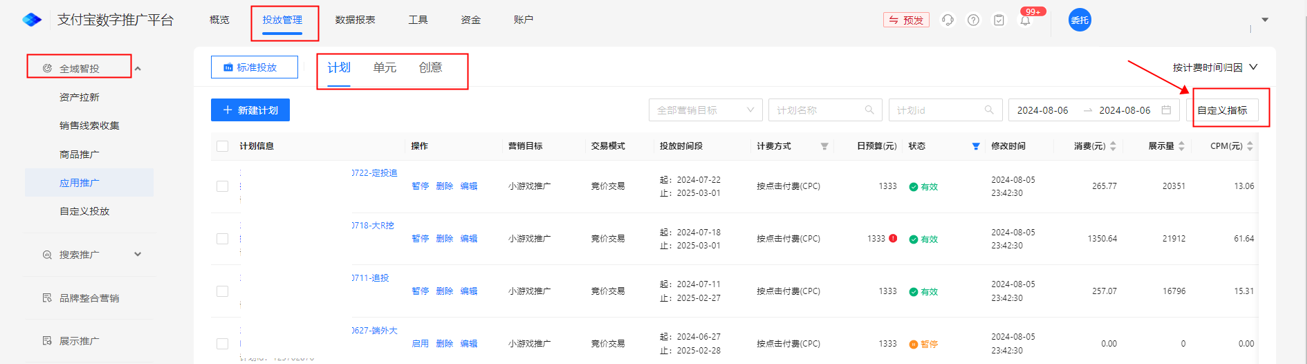Focus the 计划名称 search field

[x=824, y=110]
